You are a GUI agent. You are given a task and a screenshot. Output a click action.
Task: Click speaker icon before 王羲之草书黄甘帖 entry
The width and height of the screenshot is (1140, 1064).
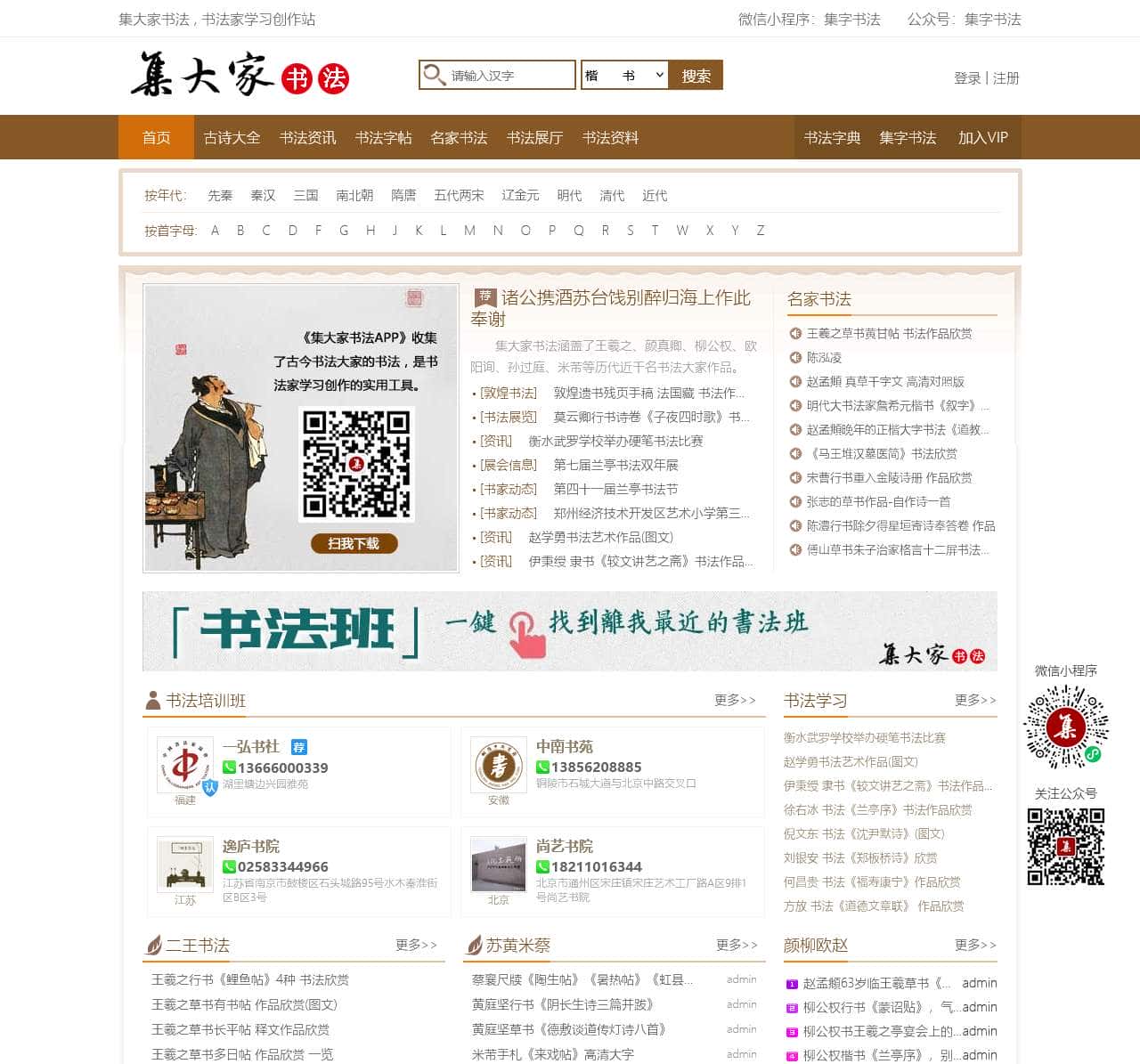[797, 334]
